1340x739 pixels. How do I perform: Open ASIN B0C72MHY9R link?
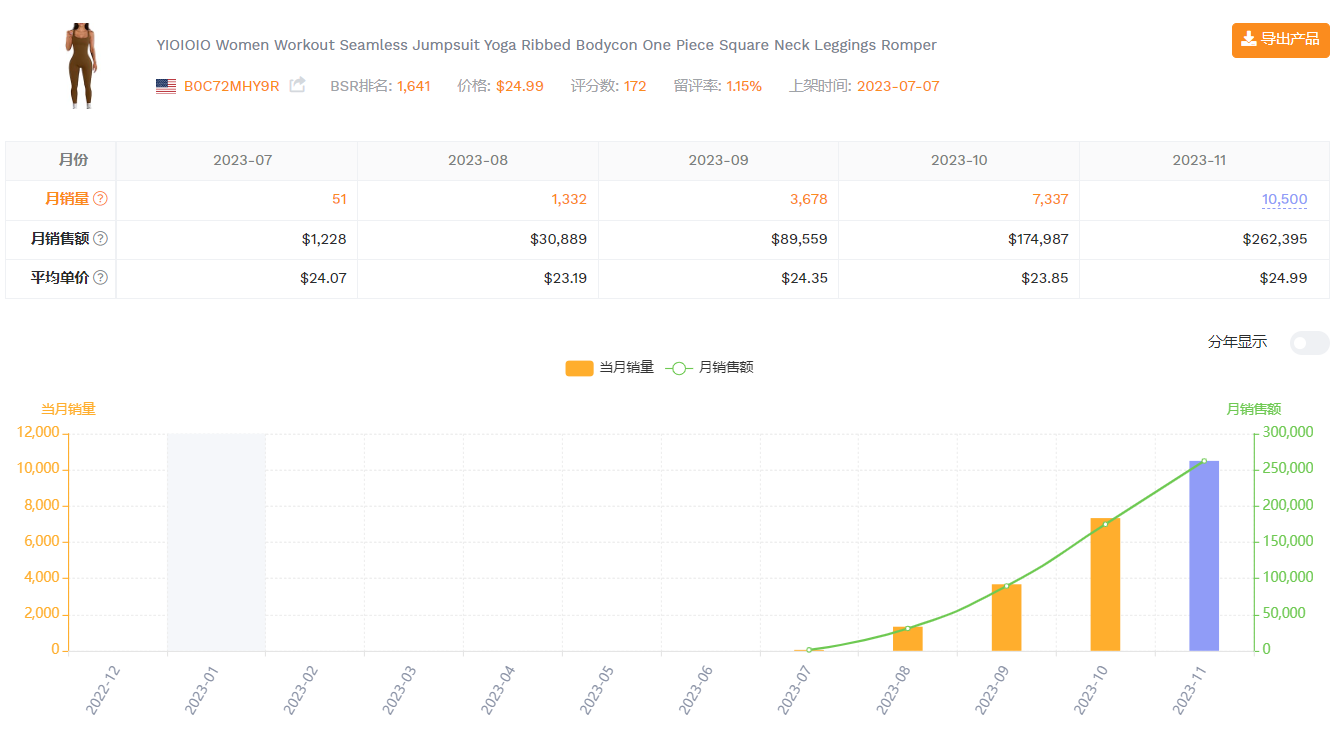[231, 86]
